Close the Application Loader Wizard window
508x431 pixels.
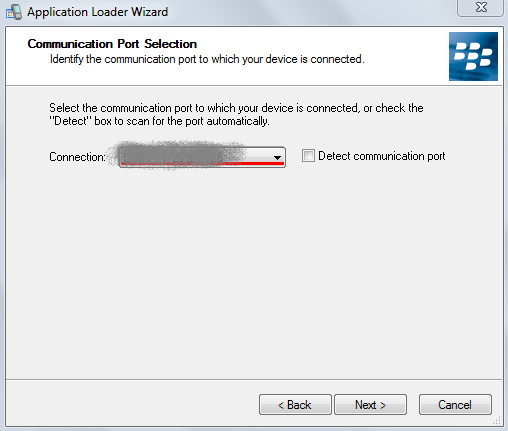tap(480, 7)
